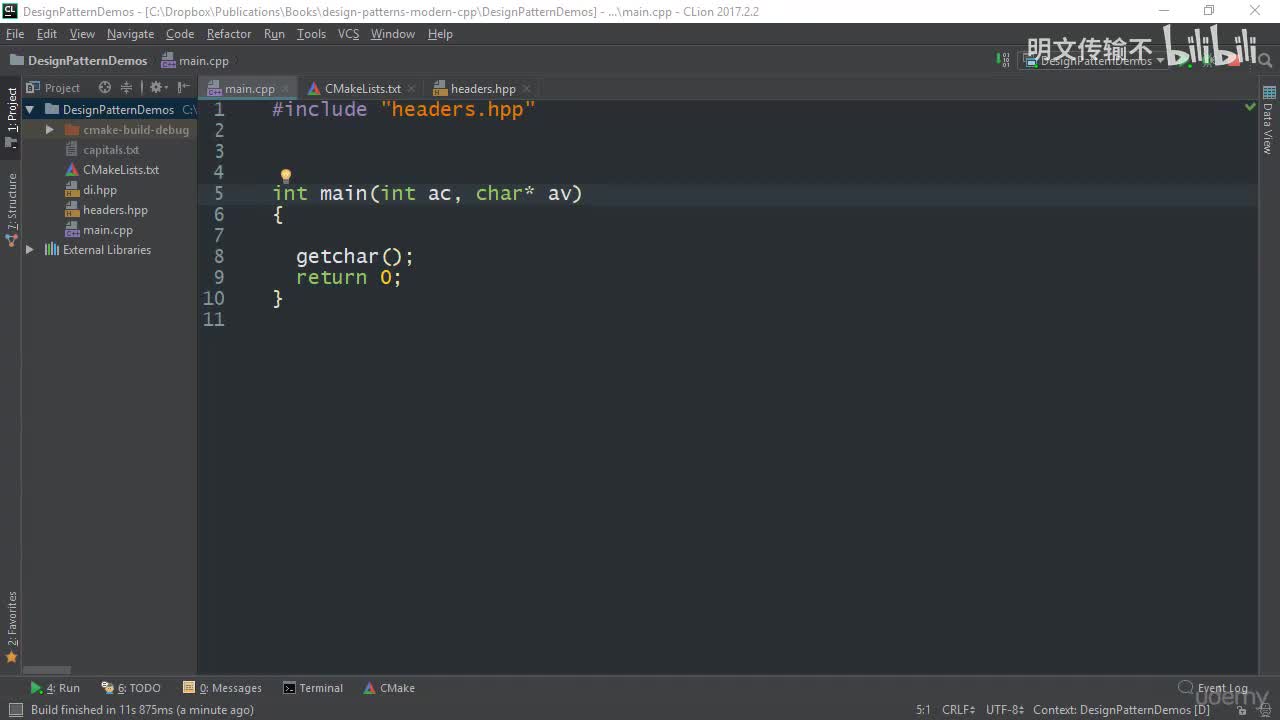Viewport: 1280px width, 720px height.
Task: Close the headers.hpp editor tab
Action: 526,89
